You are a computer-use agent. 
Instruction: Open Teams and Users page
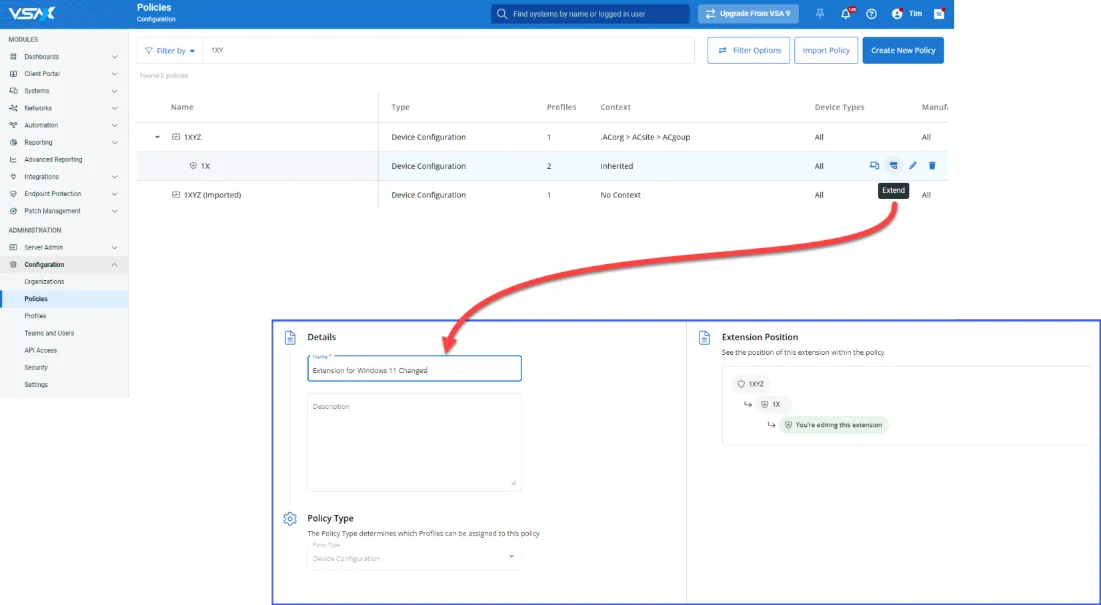[49, 333]
